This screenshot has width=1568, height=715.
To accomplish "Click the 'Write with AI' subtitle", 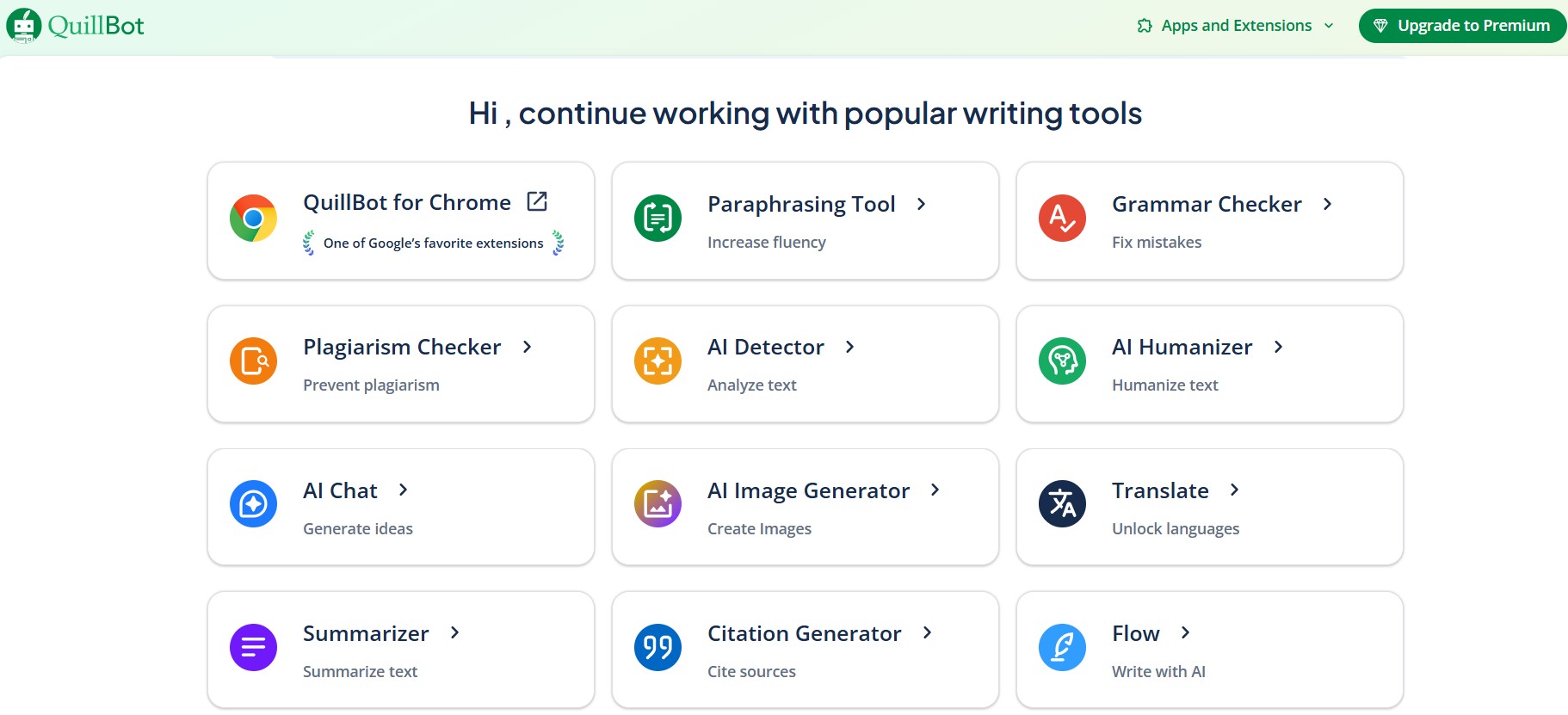I will (1158, 672).
